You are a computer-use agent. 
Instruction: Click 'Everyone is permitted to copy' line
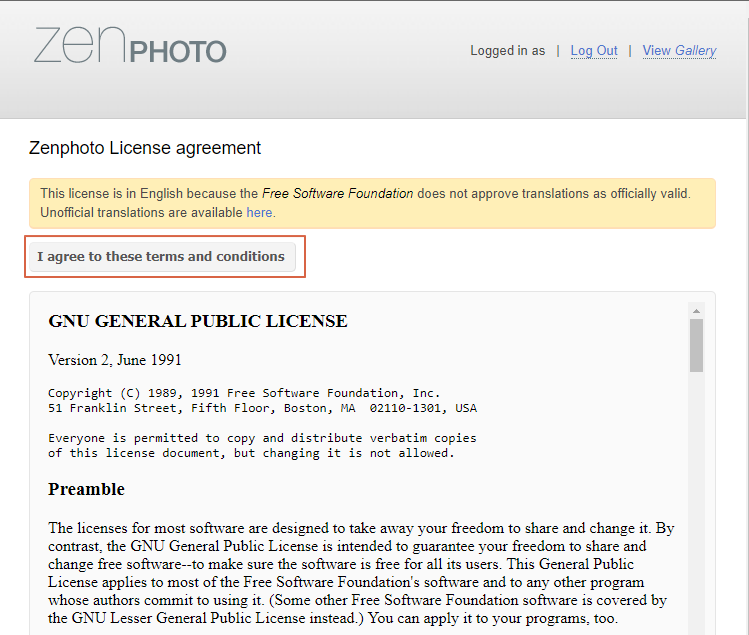coord(262,438)
